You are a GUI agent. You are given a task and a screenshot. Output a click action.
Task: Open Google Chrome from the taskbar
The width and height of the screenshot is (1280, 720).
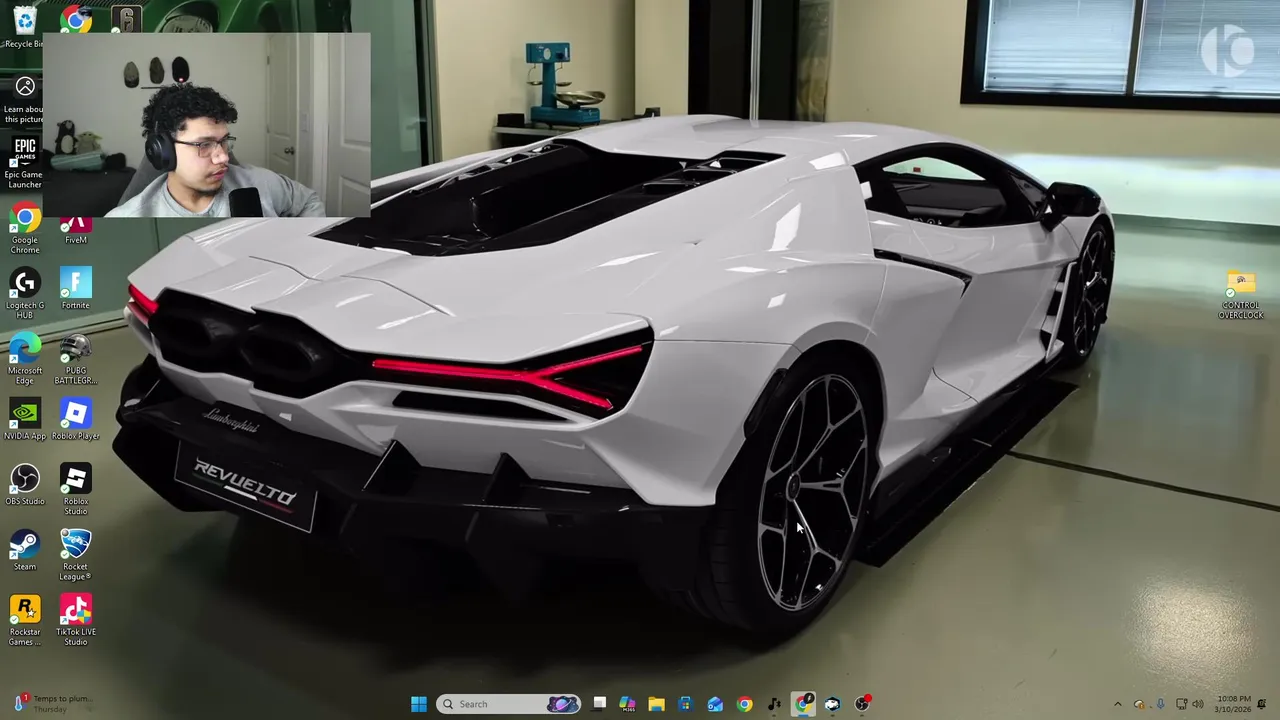click(744, 704)
